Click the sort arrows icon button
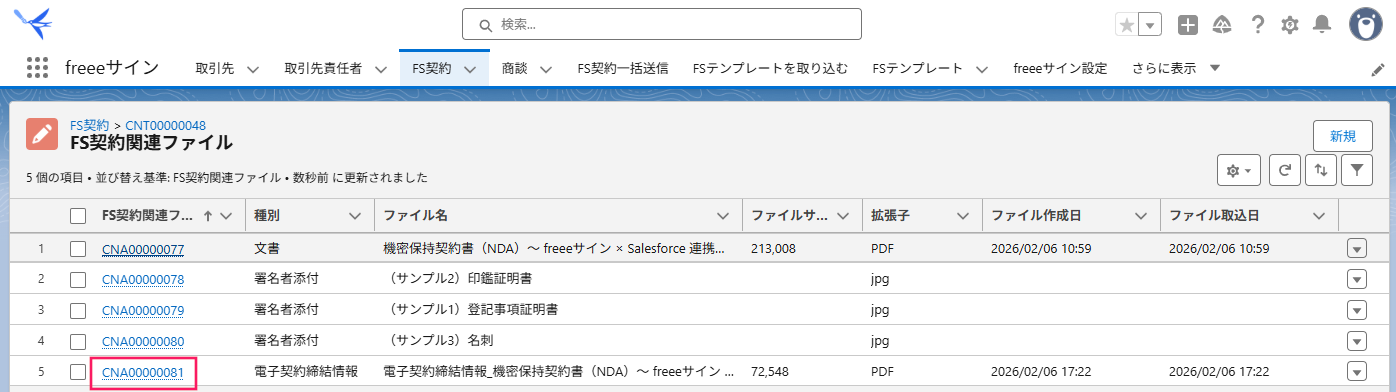This screenshot has width=1396, height=392. pyautogui.click(x=1321, y=171)
